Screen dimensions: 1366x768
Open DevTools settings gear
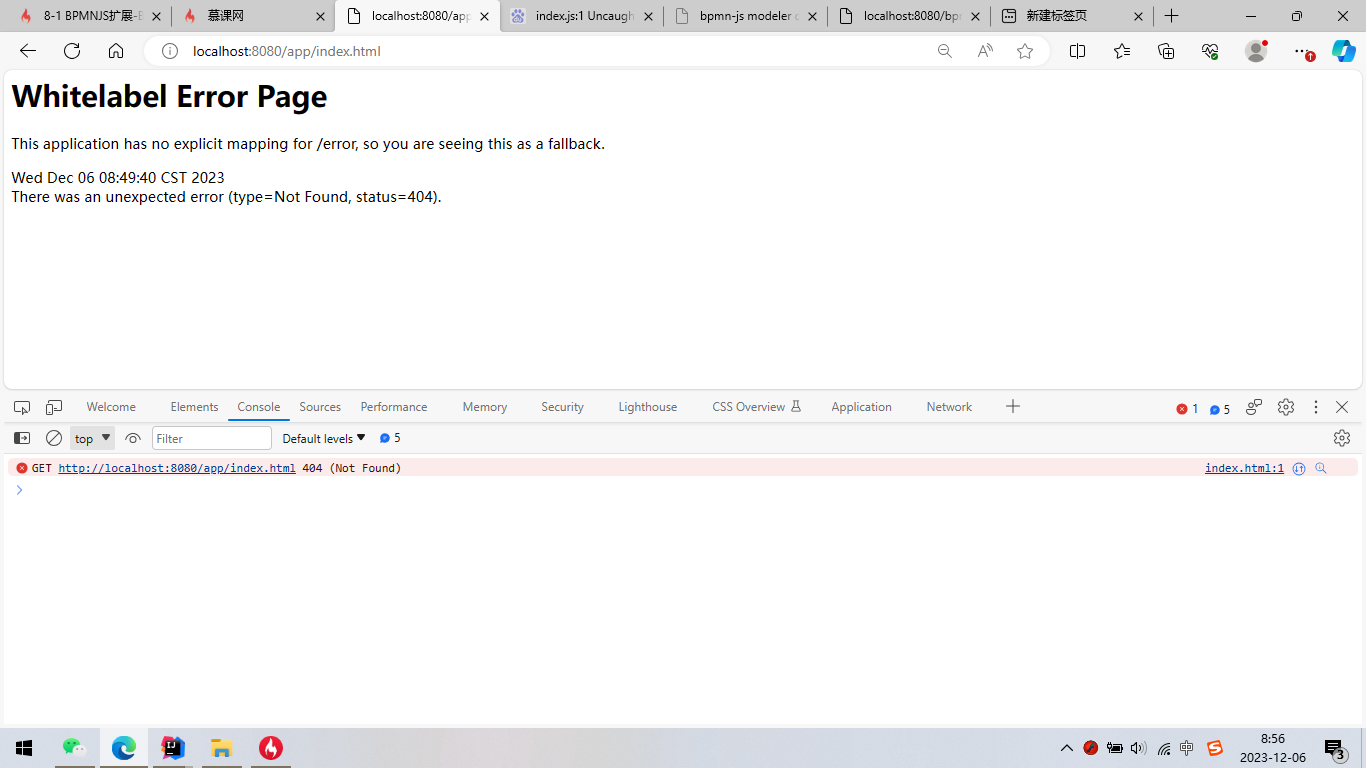tap(1286, 407)
